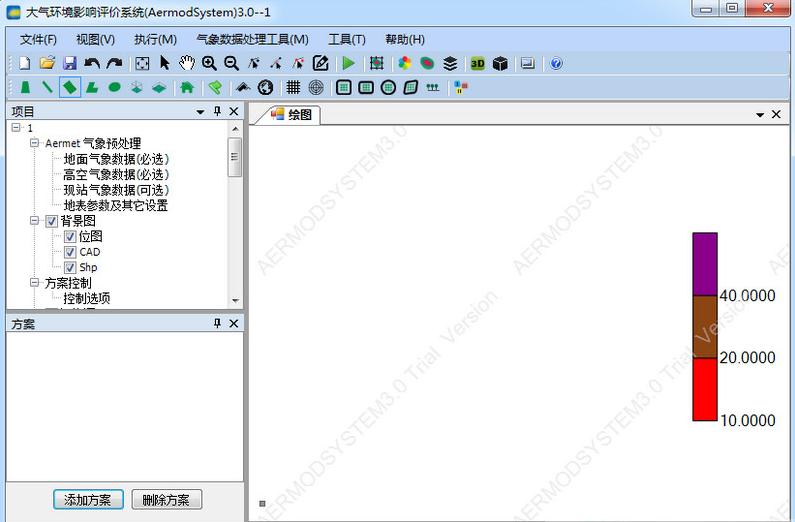Select 控制选项 in tree

click(87, 298)
